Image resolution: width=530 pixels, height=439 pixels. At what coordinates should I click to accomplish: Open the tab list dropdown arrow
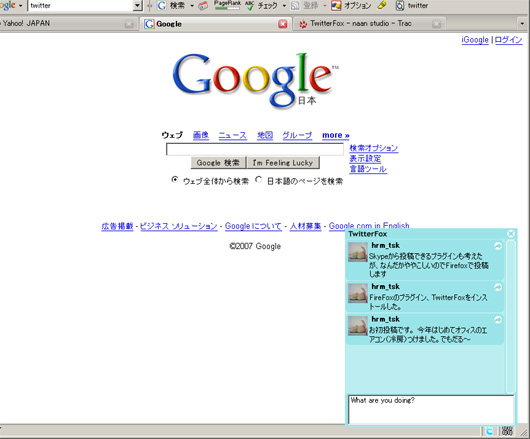(522, 24)
